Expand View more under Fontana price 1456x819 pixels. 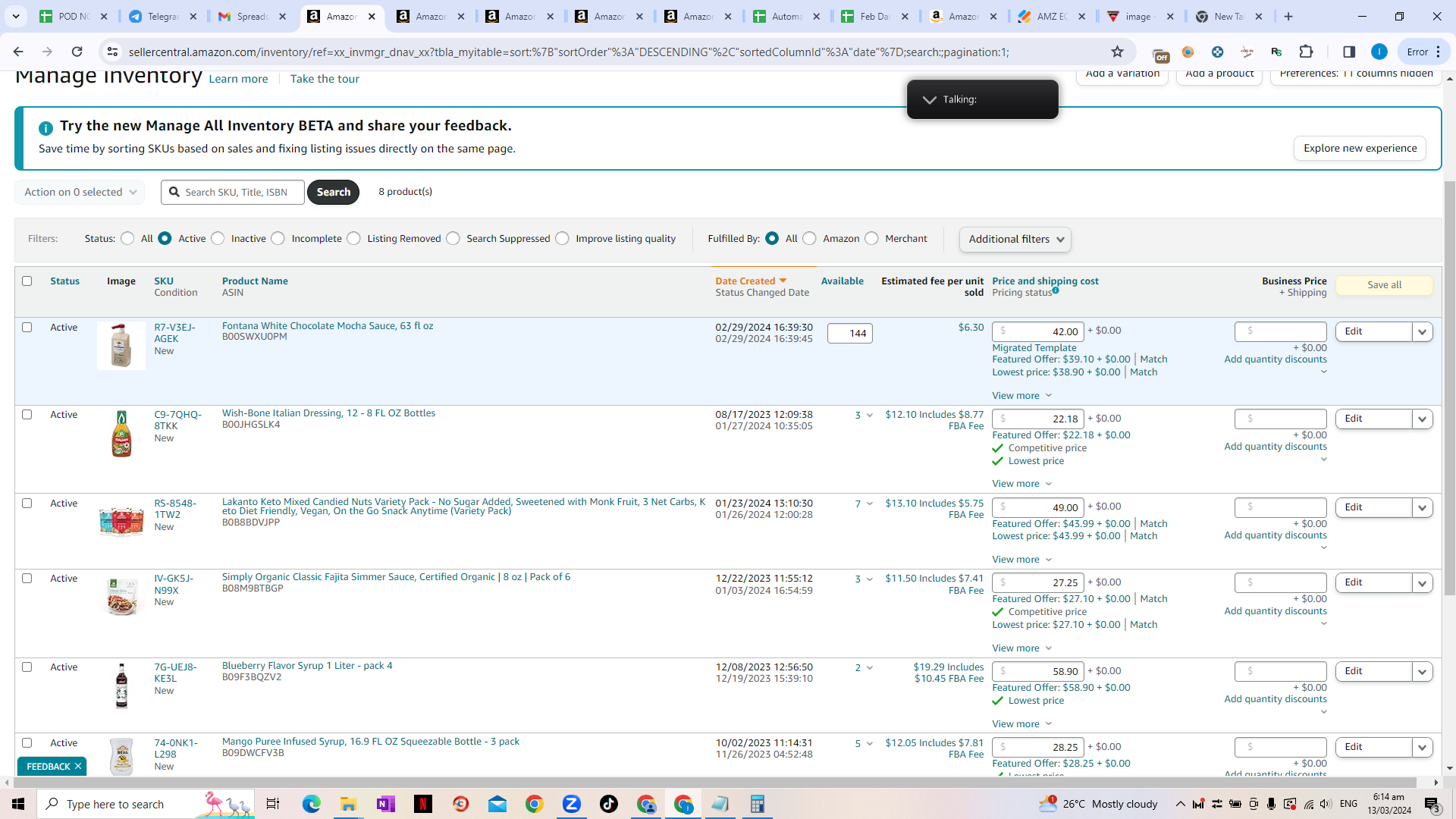1022,395
